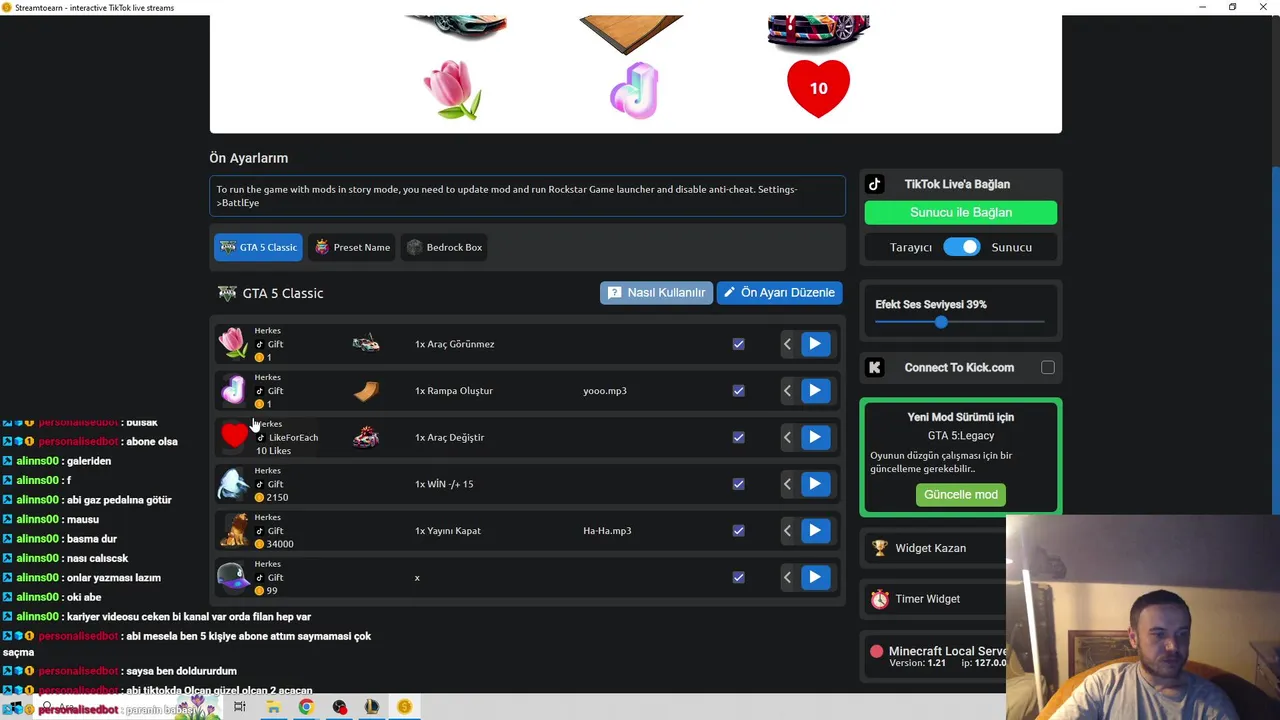The image size is (1280, 720).
Task: Click the trophy icon for Widget Kazan
Action: pyautogui.click(x=879, y=548)
